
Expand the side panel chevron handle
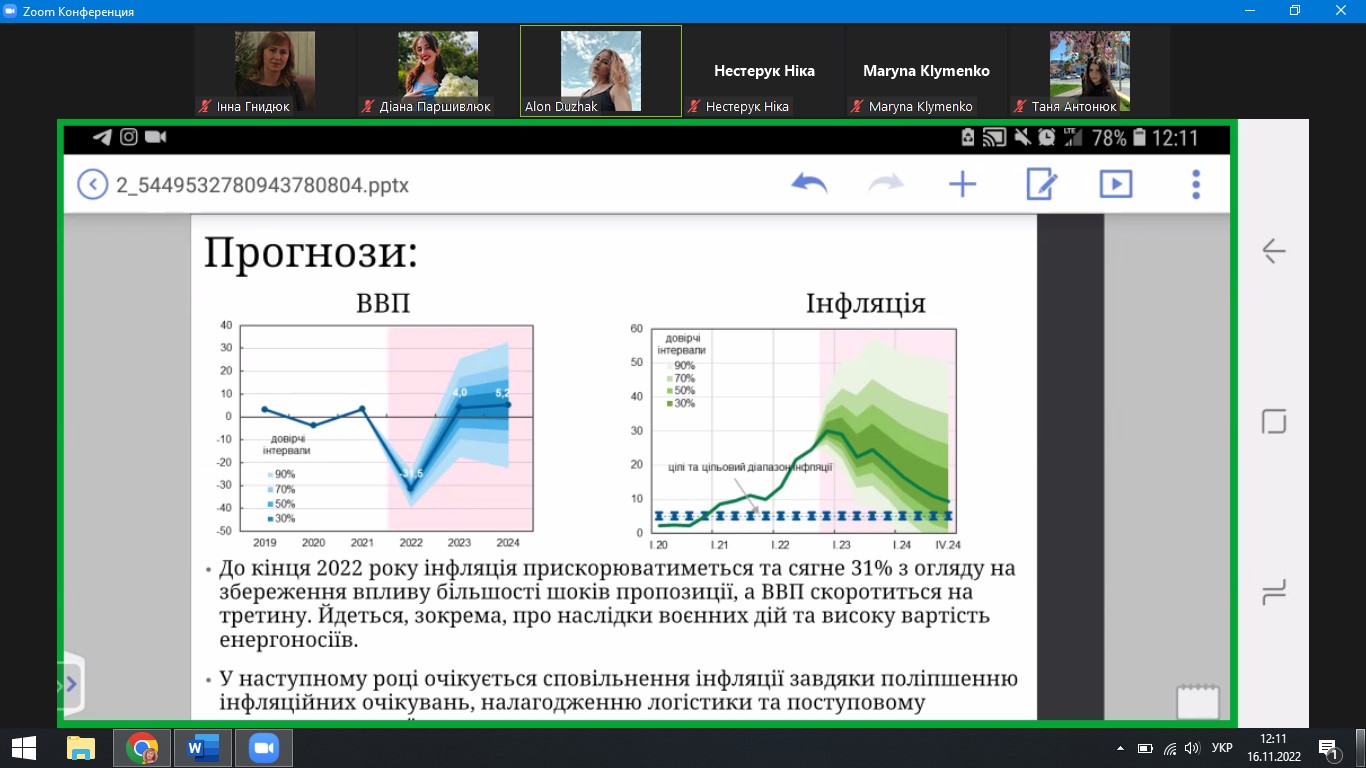[x=70, y=685]
